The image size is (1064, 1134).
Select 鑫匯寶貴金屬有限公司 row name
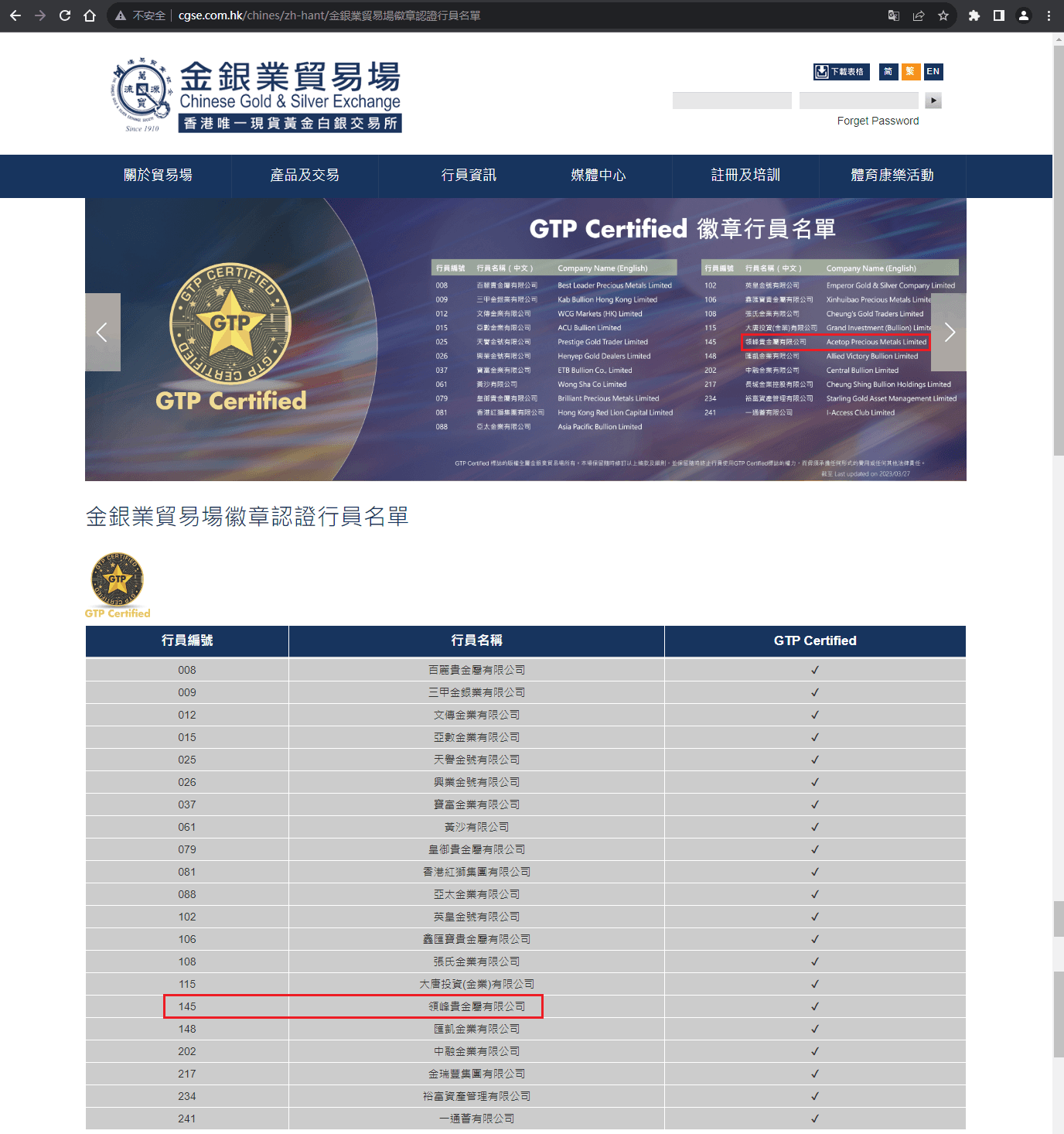pos(476,939)
